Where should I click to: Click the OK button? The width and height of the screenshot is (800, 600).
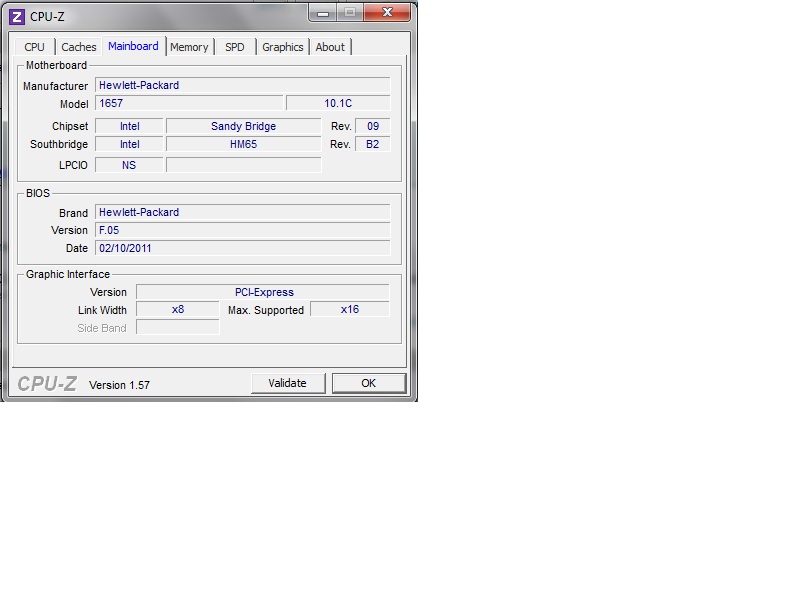[369, 383]
